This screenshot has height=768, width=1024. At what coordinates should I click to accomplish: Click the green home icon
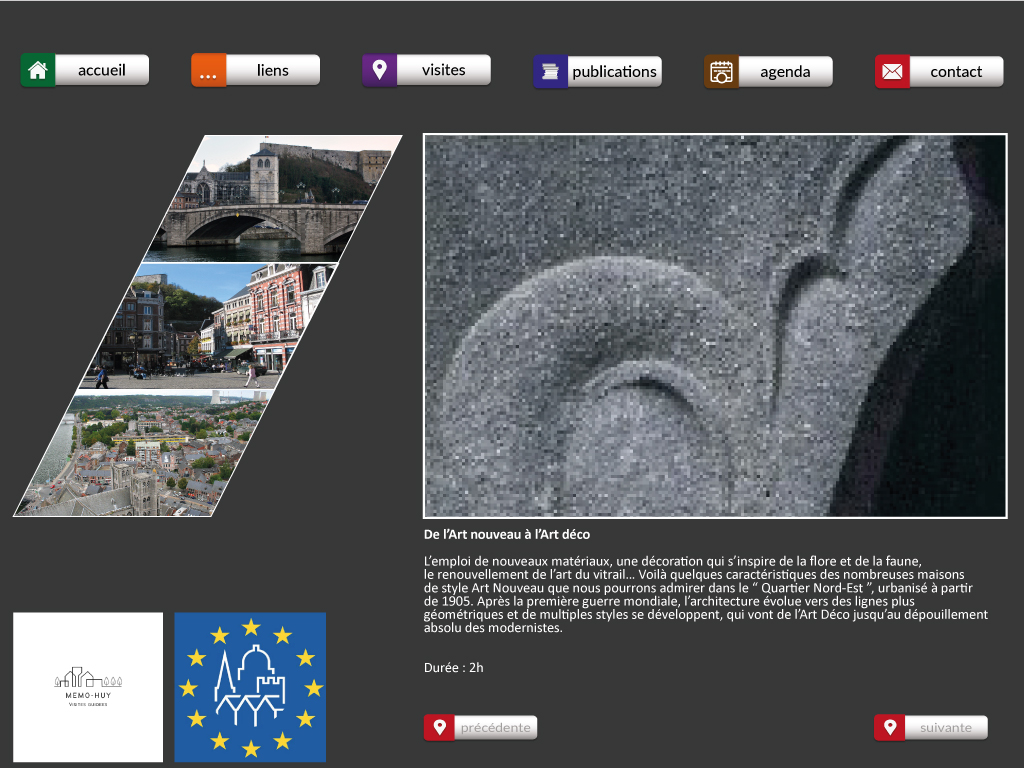(38, 71)
